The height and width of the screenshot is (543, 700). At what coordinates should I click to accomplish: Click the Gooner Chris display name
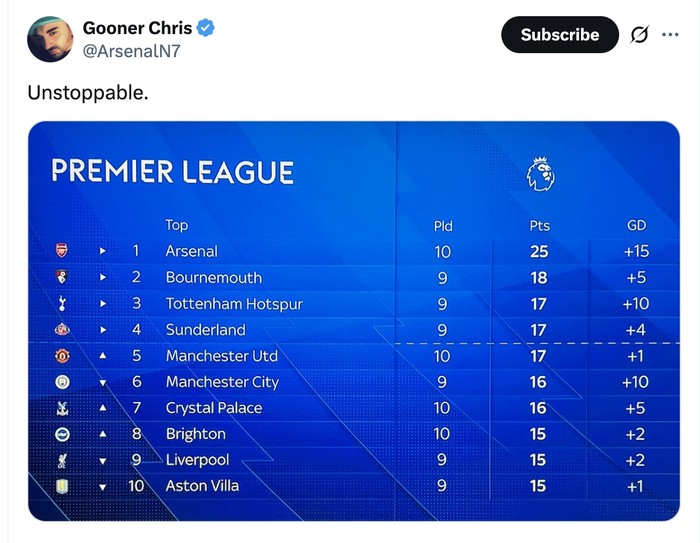[137, 28]
